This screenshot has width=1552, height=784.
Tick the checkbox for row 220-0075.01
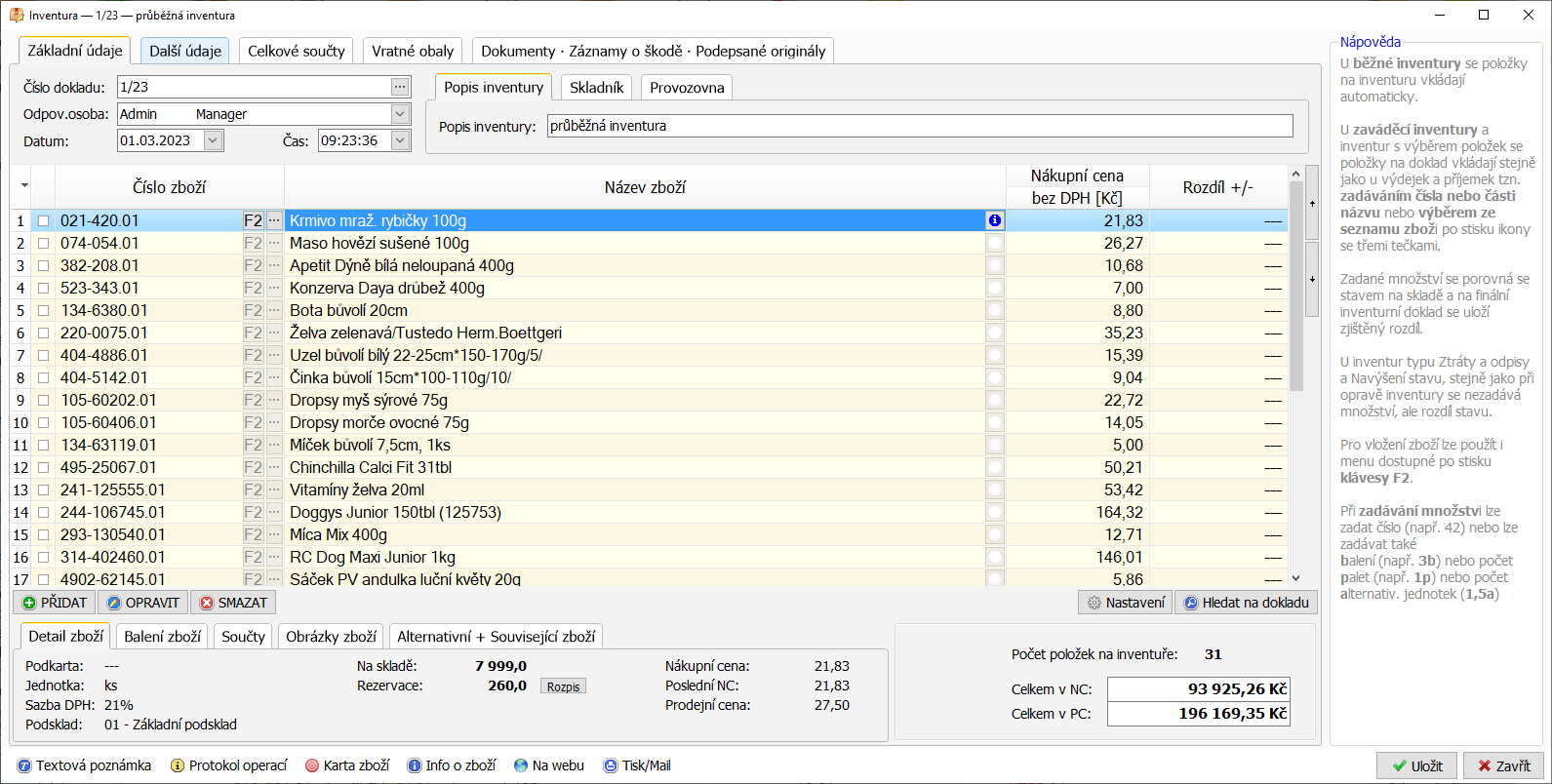pyautogui.click(x=43, y=333)
